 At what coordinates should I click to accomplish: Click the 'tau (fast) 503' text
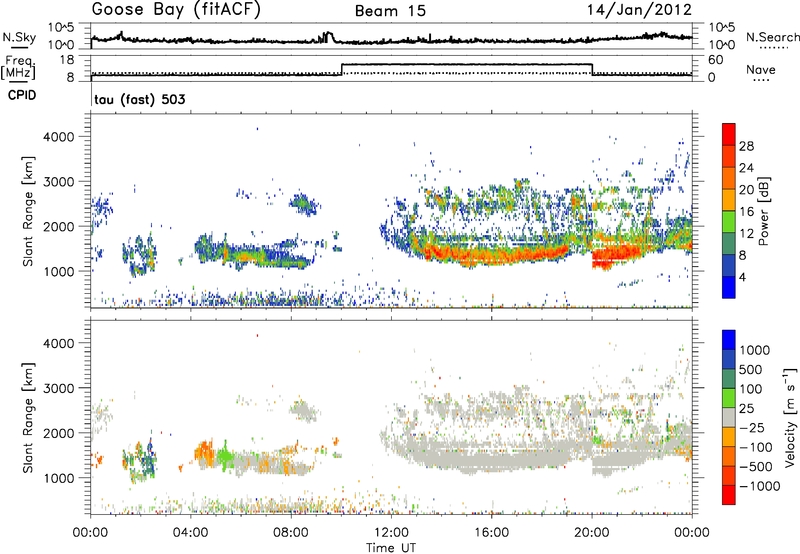[140, 99]
